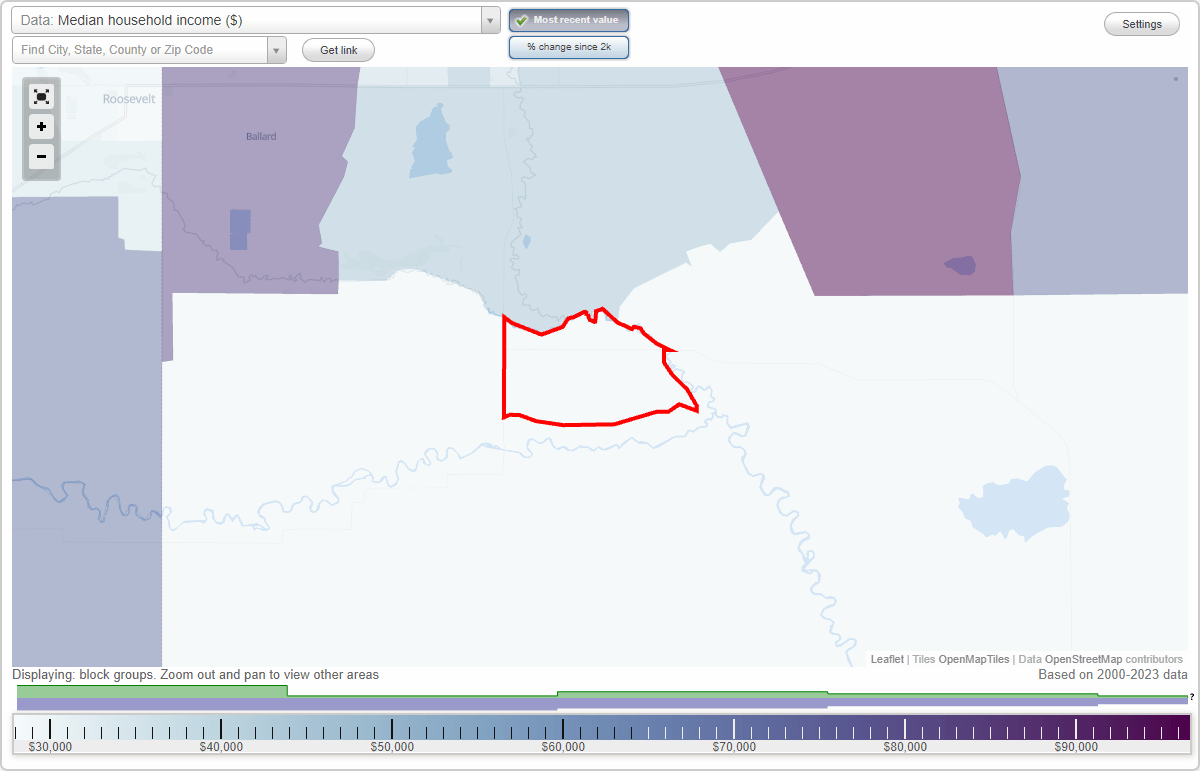
Task: Open the Settings menu
Action: 1141,23
